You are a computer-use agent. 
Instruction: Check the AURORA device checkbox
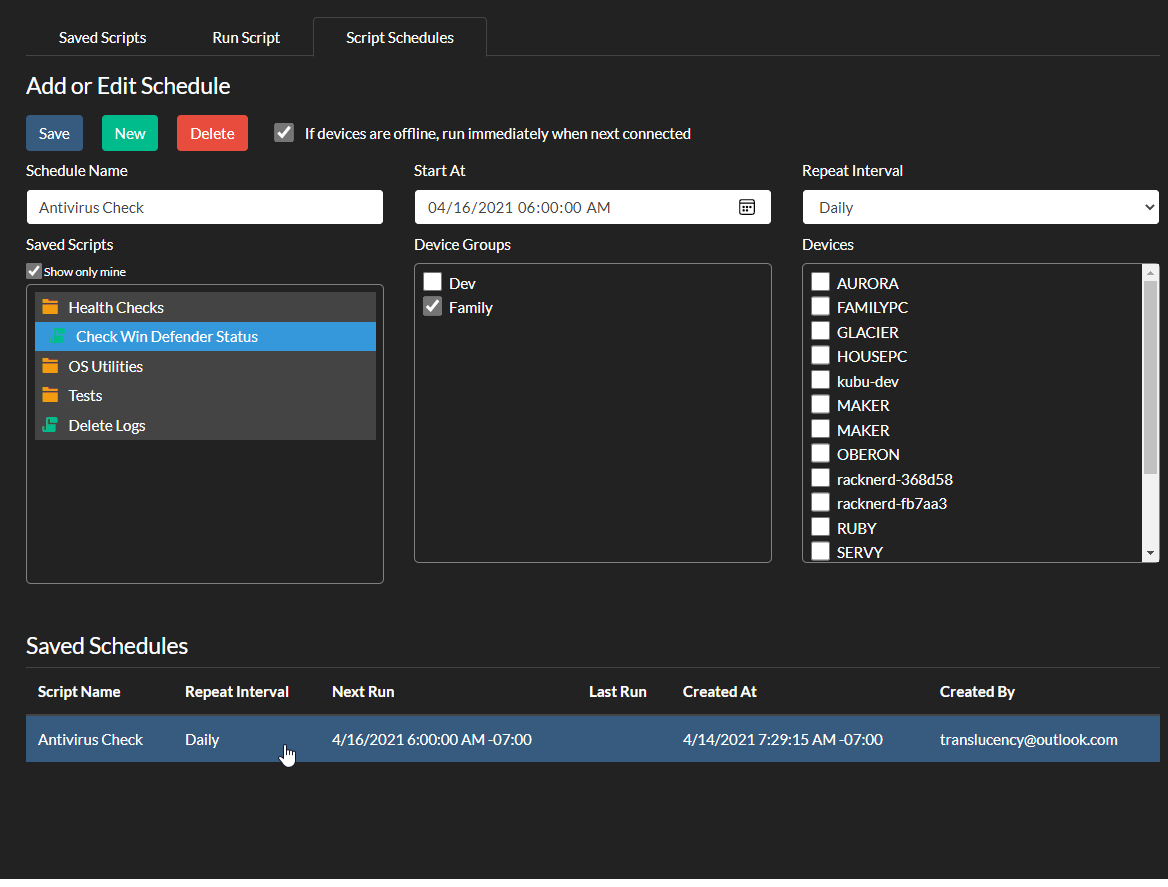coord(820,283)
